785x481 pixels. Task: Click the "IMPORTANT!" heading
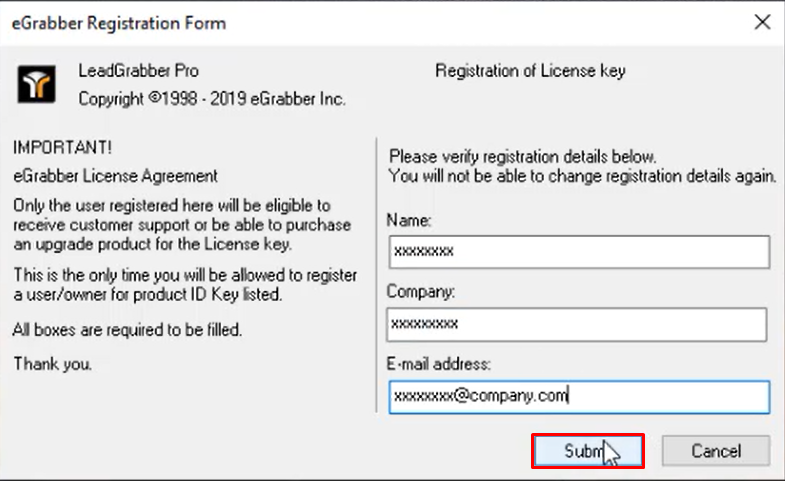click(x=63, y=148)
